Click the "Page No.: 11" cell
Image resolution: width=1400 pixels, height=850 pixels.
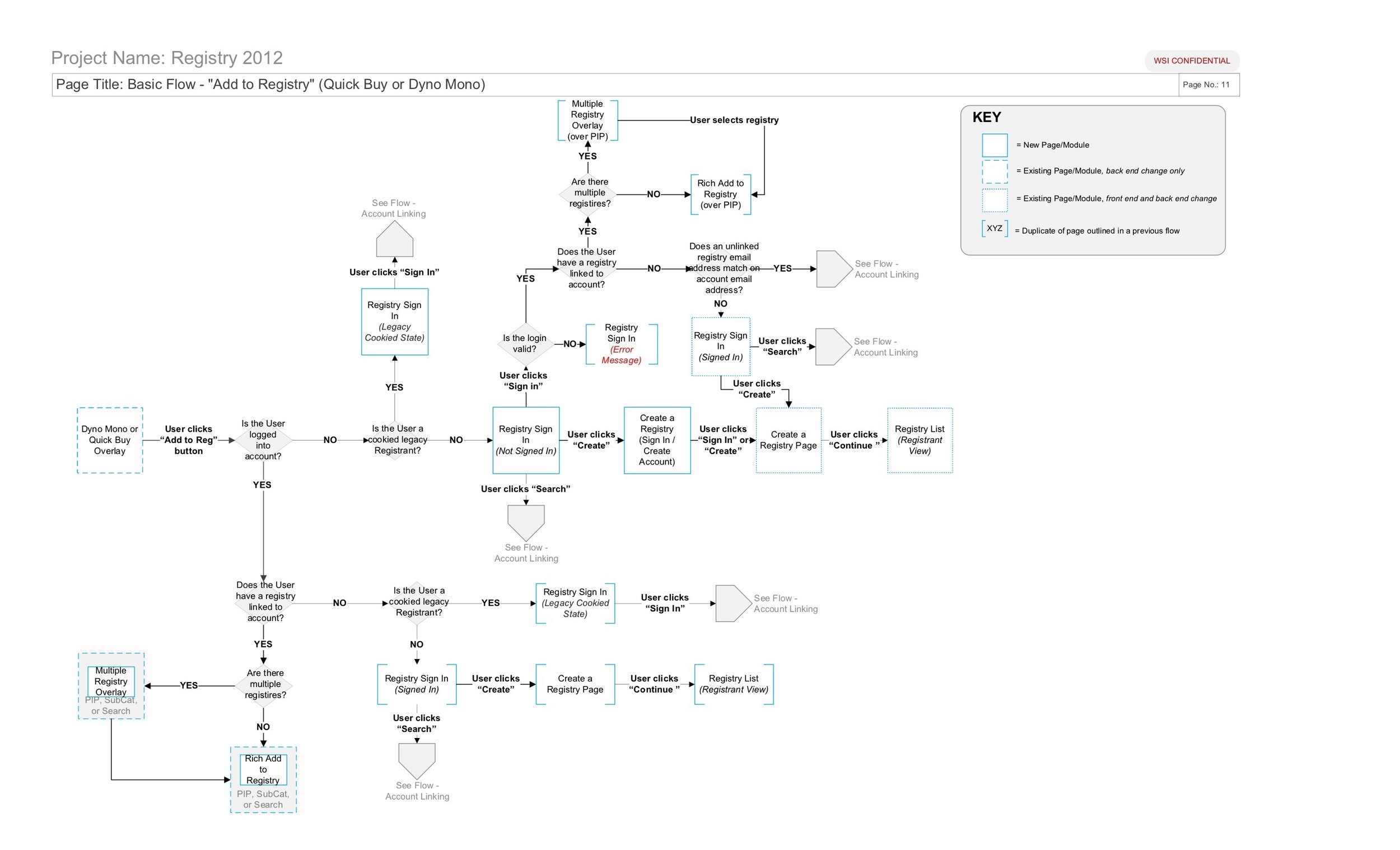point(1208,85)
